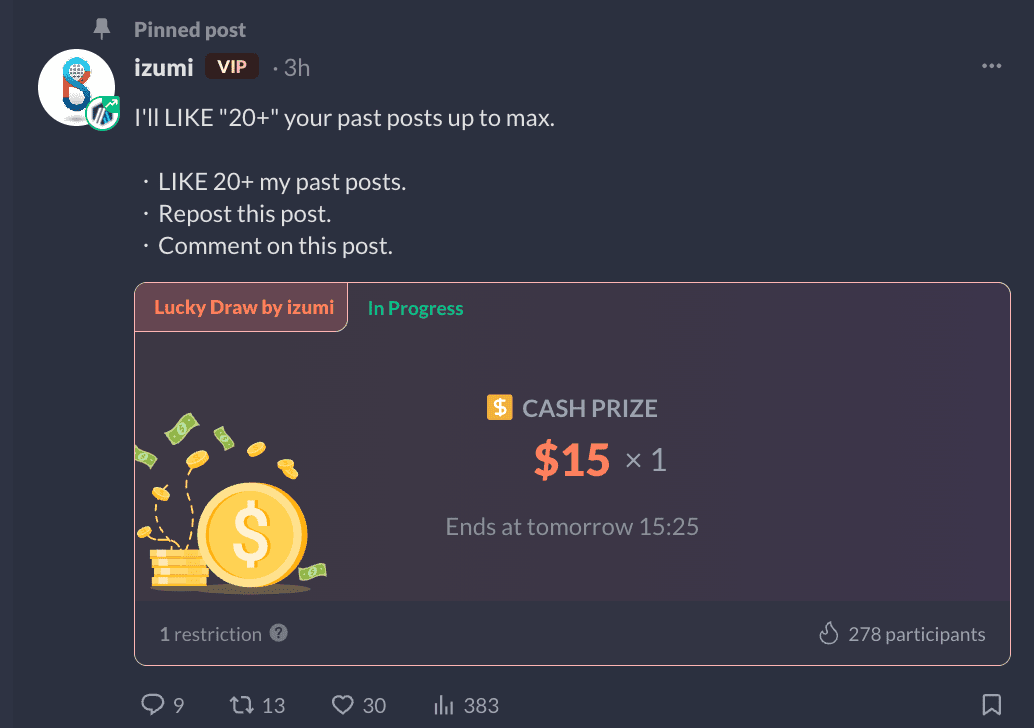
Task: Repost this post via the arrows icon
Action: [x=241, y=705]
